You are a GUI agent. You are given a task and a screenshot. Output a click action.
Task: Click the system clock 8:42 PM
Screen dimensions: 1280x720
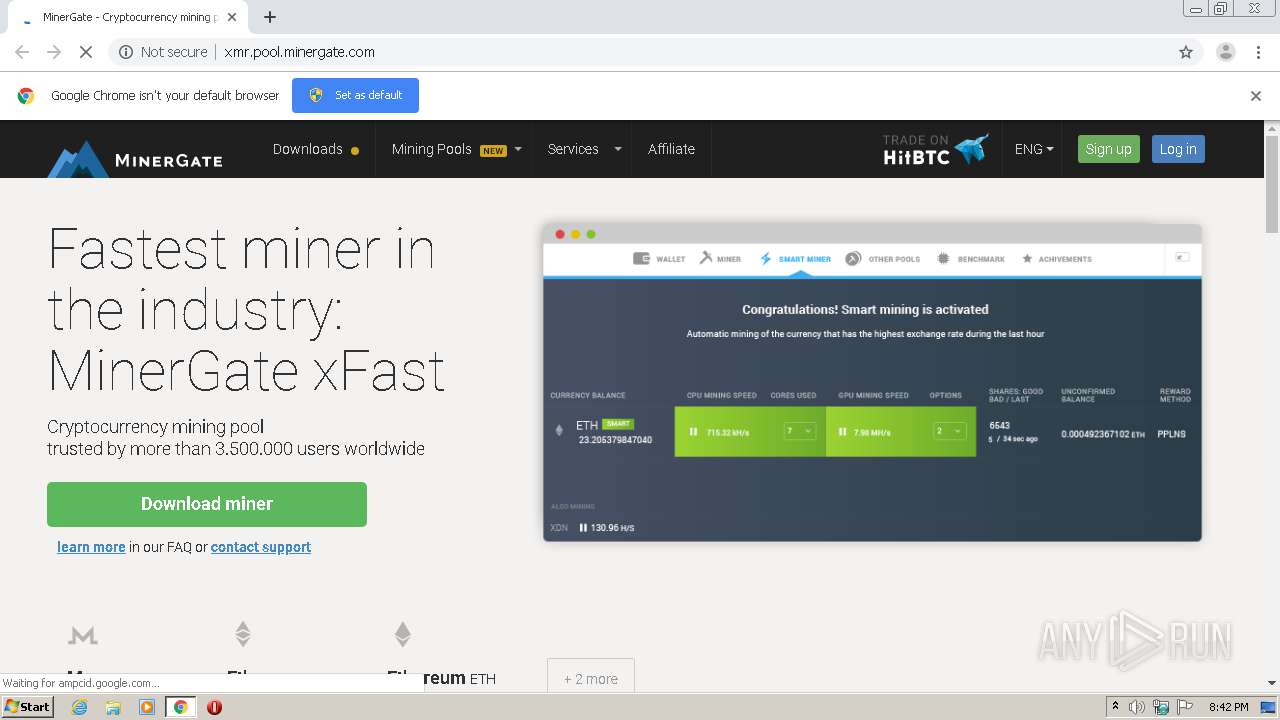coord(1228,707)
